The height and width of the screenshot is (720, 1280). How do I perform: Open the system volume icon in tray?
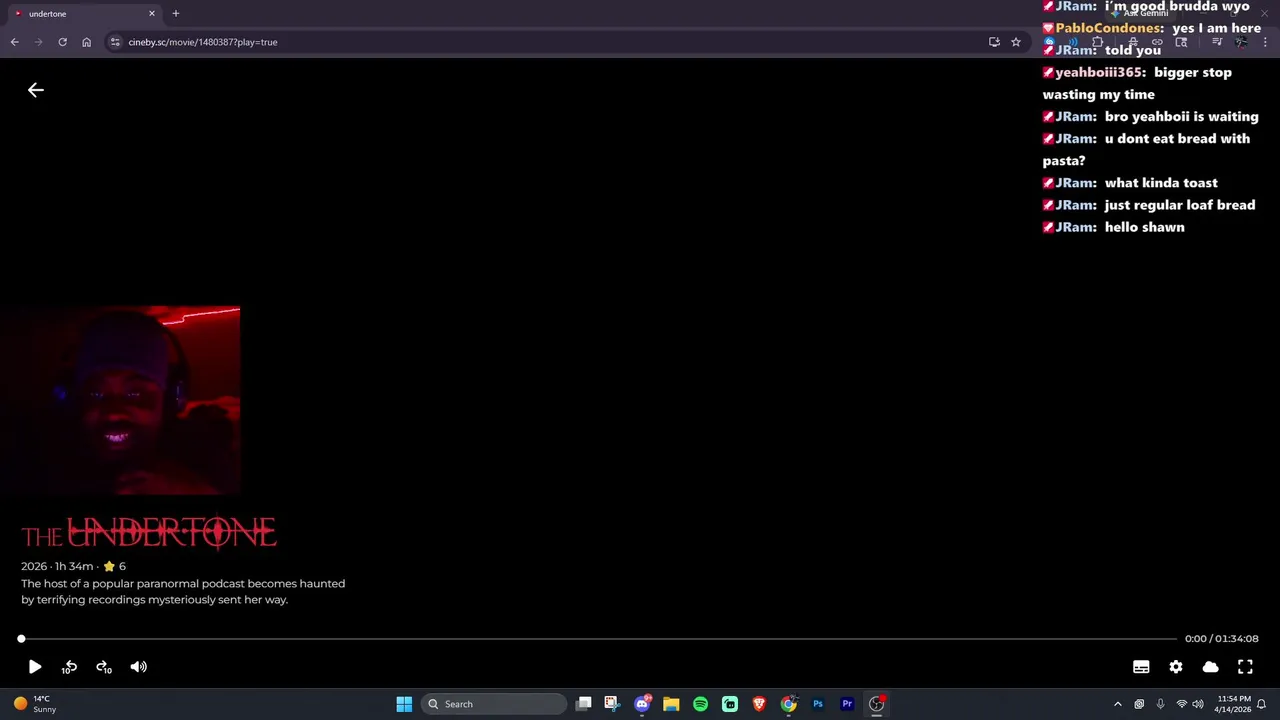(1198, 704)
